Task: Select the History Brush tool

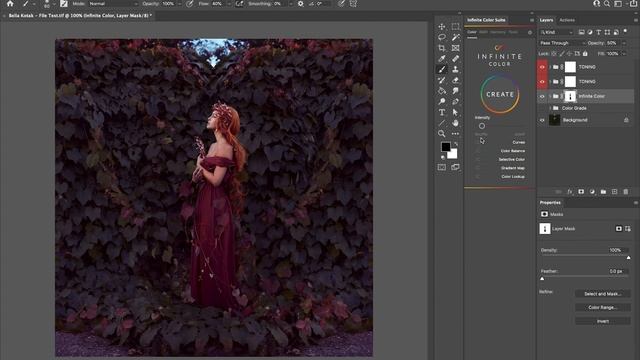Action: click(442, 80)
